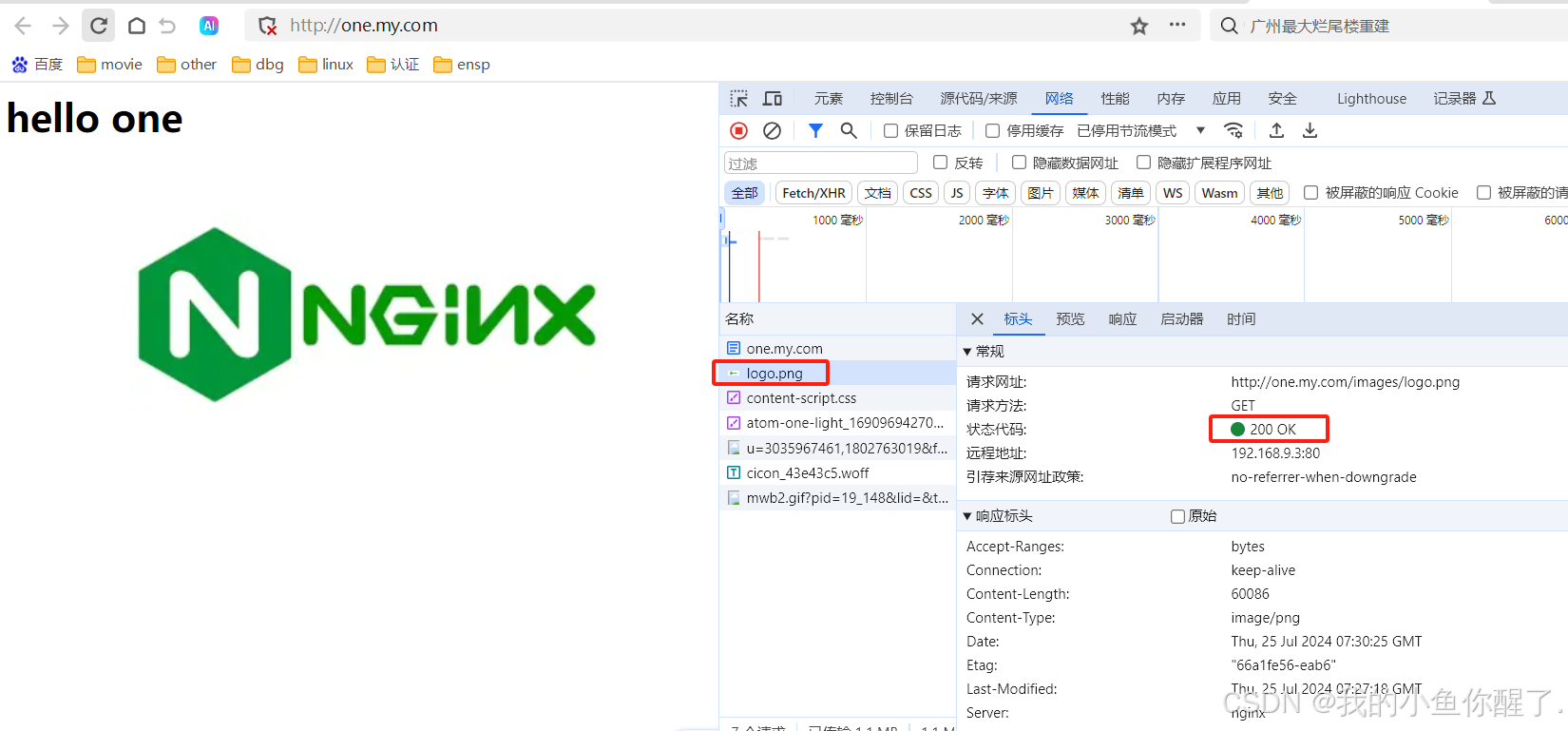Reload the page with refresh icon

point(99,26)
